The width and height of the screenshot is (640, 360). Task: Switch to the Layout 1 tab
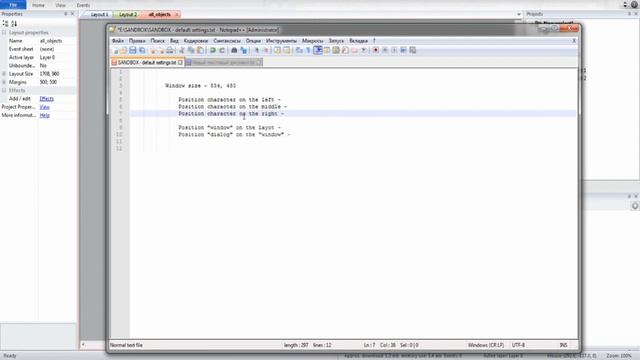click(x=99, y=14)
